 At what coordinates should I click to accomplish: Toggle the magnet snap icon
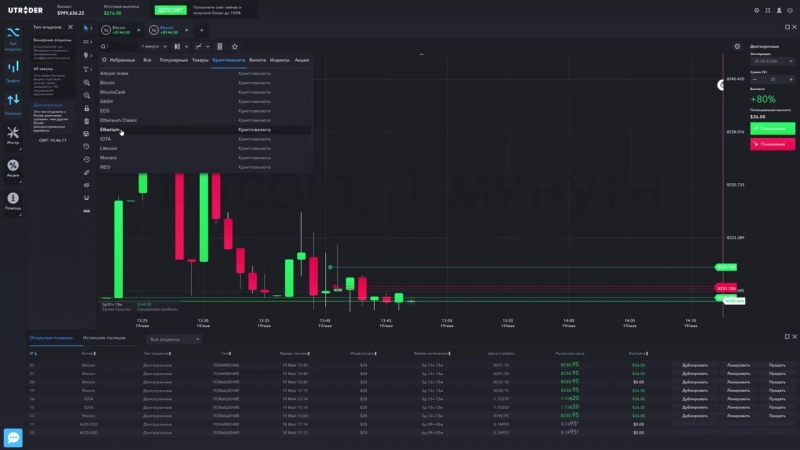pyautogui.click(x=86, y=198)
